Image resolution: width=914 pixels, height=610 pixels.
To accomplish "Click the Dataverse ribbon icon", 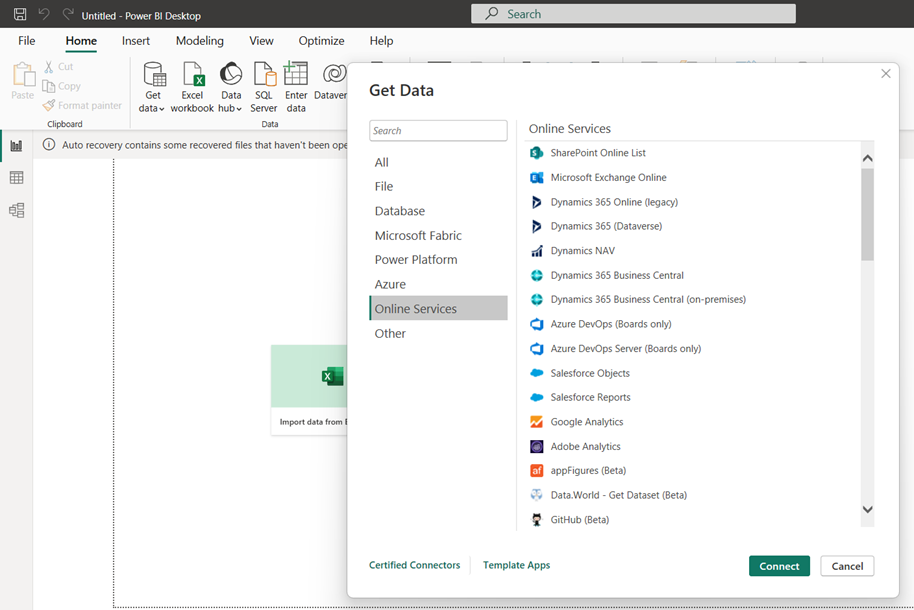I will pyautogui.click(x=334, y=74).
